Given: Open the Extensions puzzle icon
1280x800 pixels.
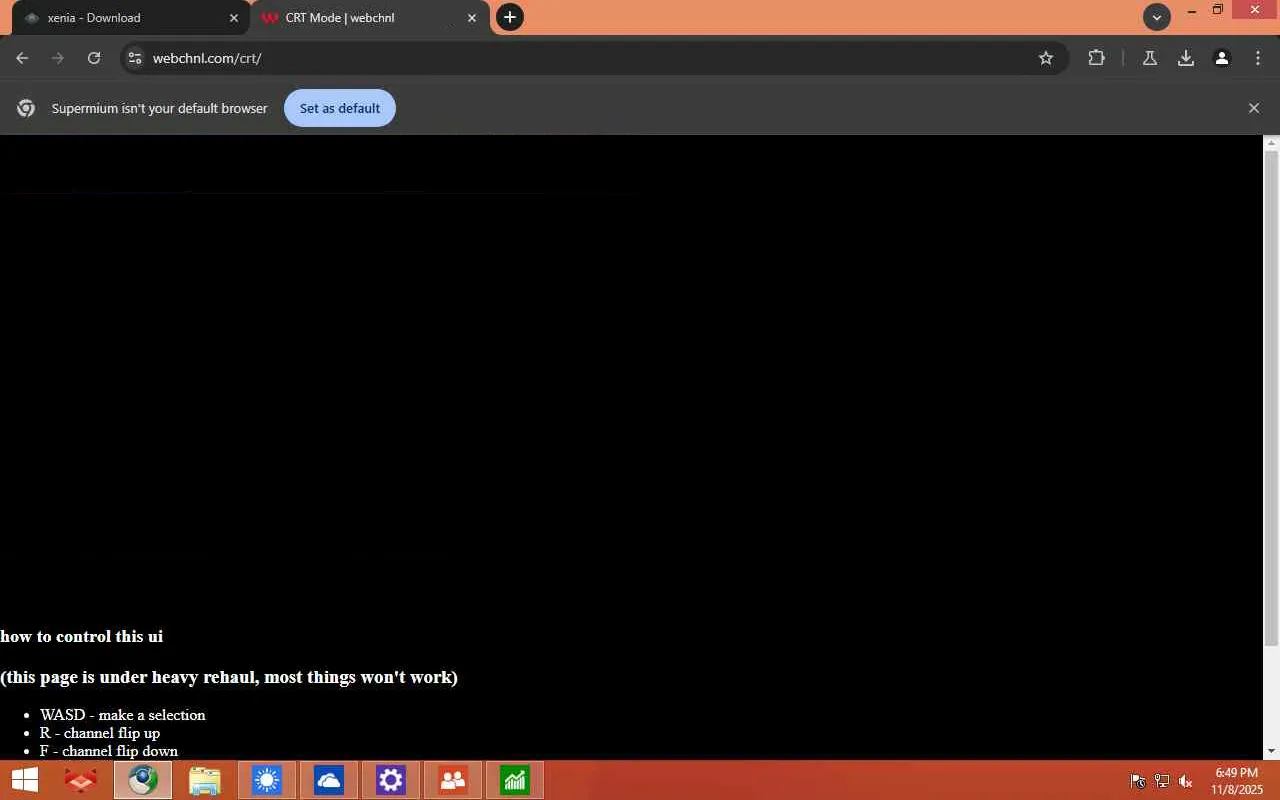Looking at the screenshot, I should tap(1097, 58).
